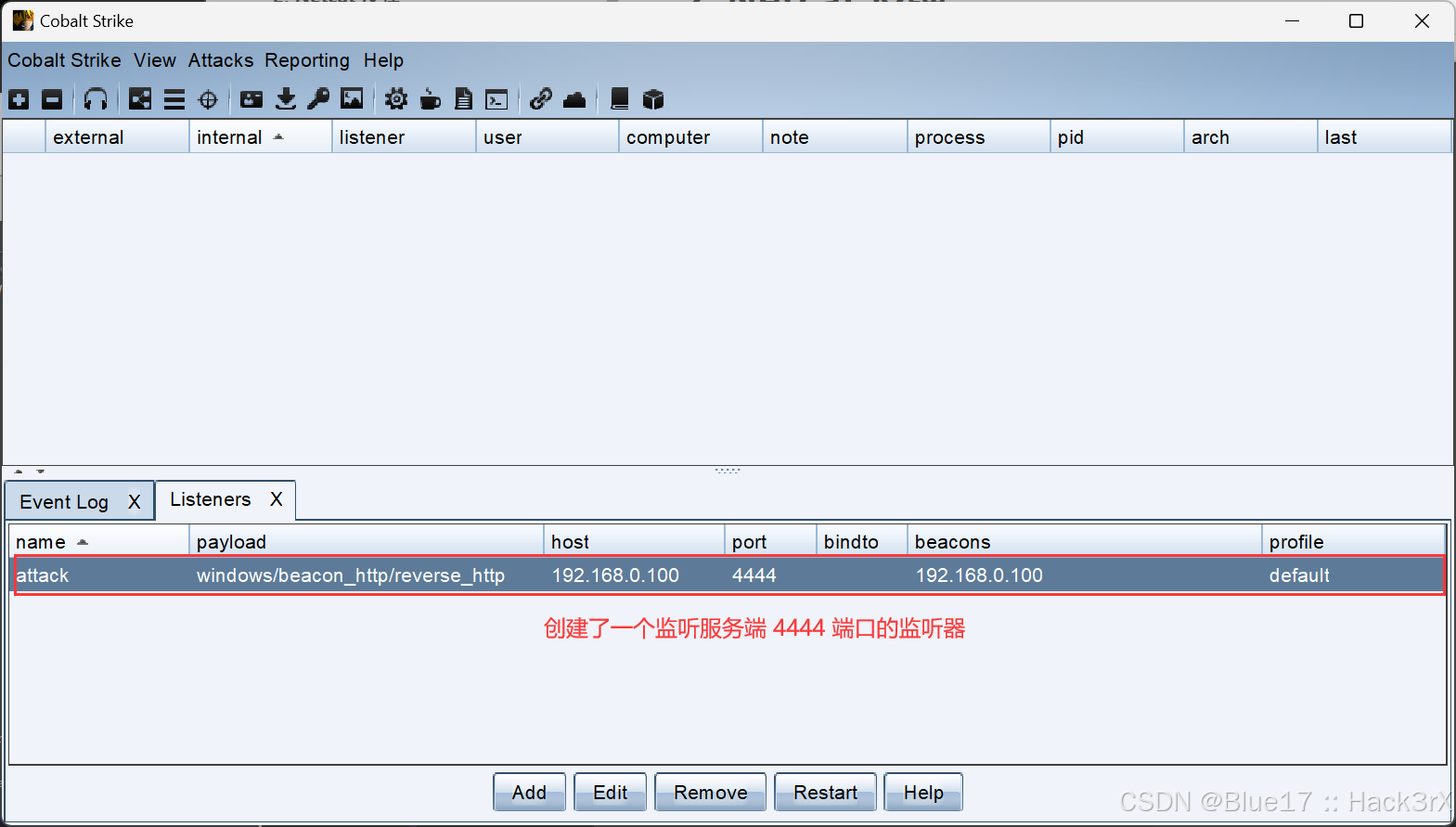Click the chain link Host File icon

point(541,98)
